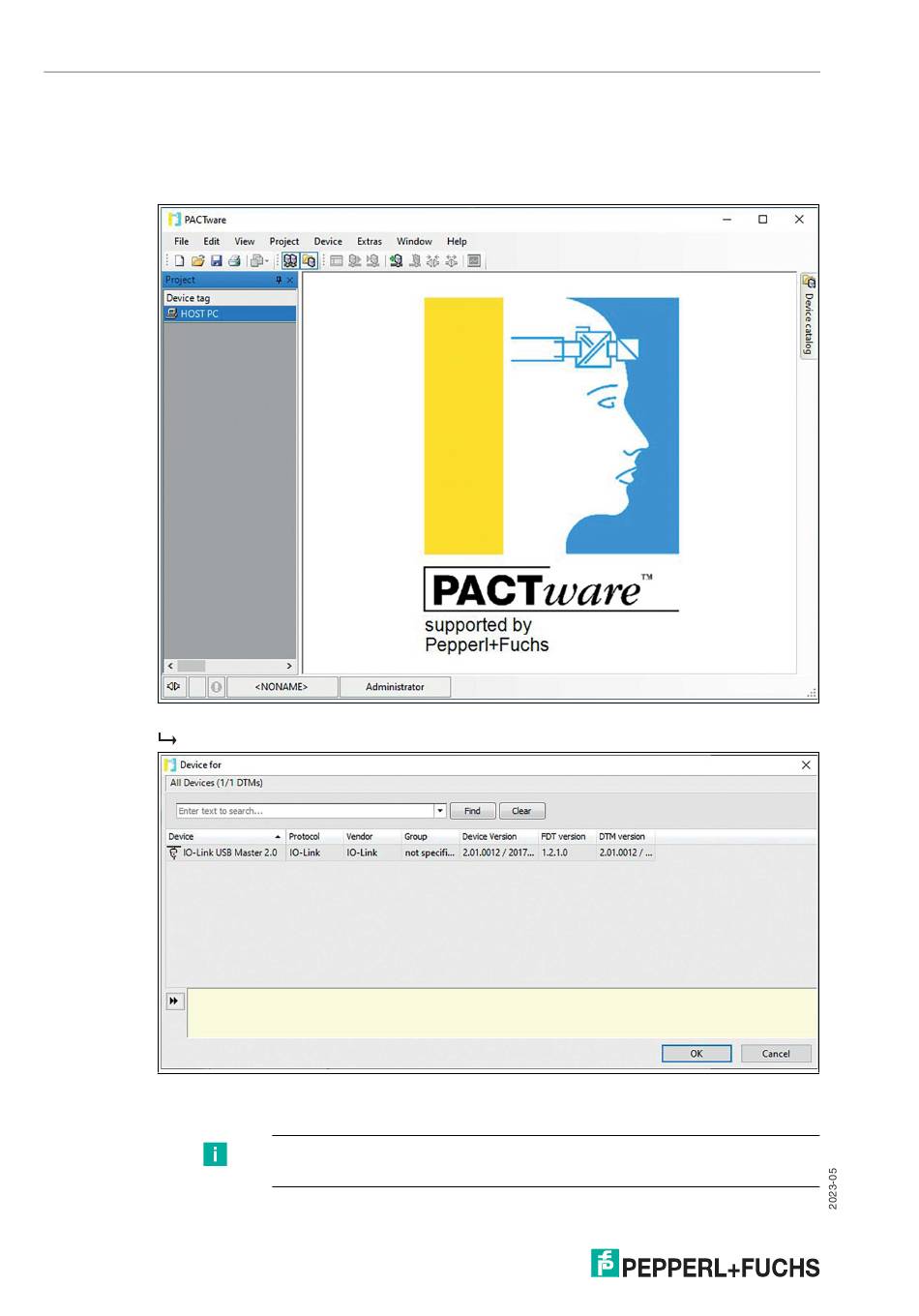Image resolution: width=919 pixels, height=1316 pixels.
Task: Open the Extras menu
Action: coord(370,242)
